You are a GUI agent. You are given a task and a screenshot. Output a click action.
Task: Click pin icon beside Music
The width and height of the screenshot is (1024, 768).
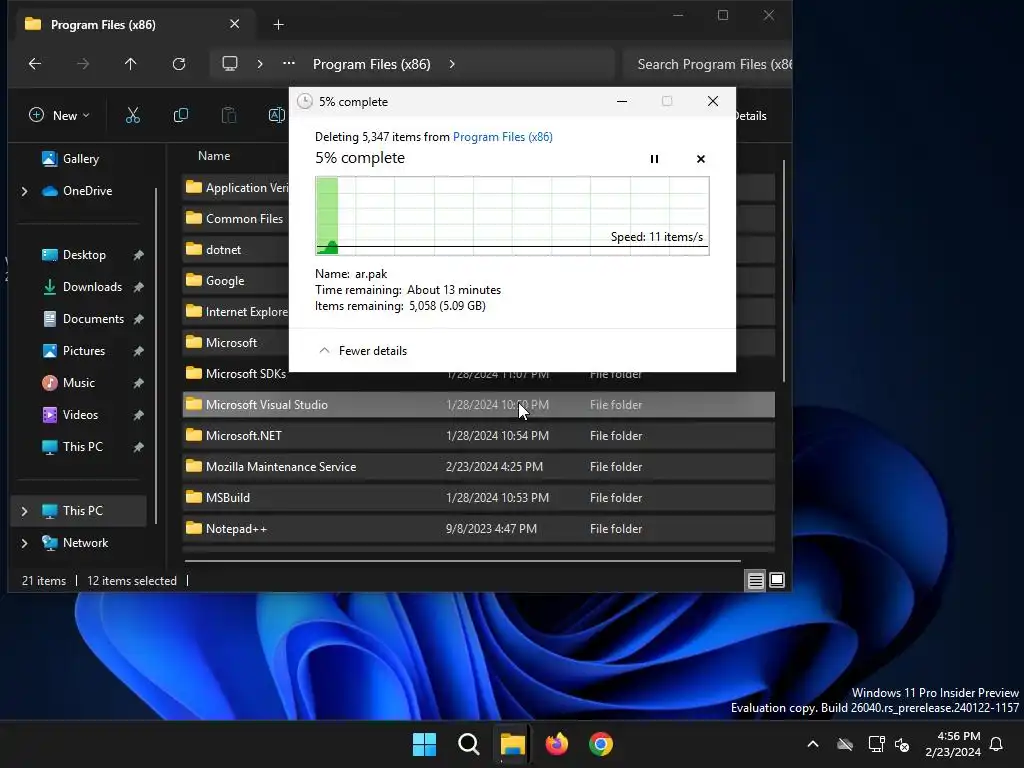click(x=138, y=383)
